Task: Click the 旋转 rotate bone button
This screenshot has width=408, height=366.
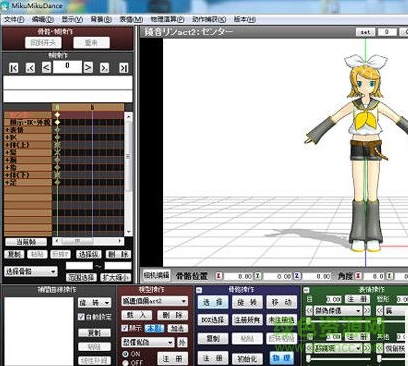Action: (x=247, y=302)
